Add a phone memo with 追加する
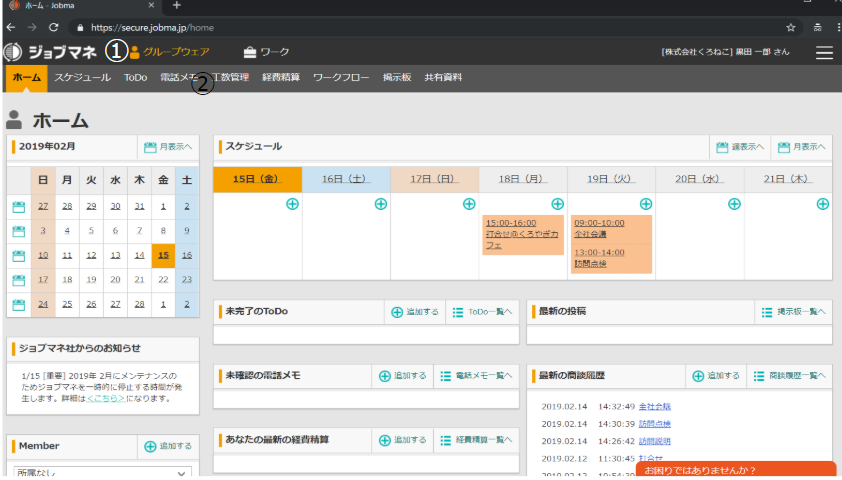This screenshot has width=842, height=480. tap(402, 376)
